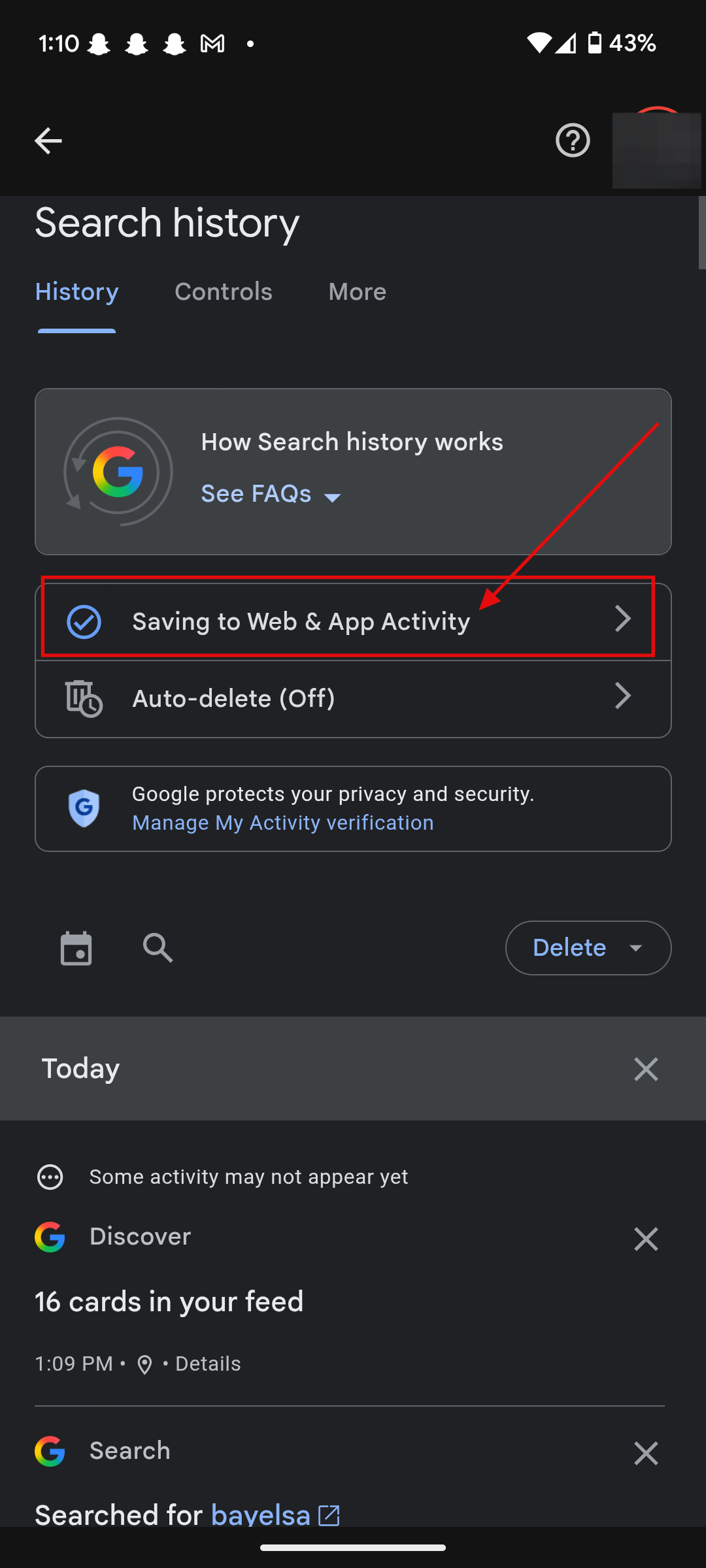
Task: Remove the Discover entry with X
Action: [645, 1239]
